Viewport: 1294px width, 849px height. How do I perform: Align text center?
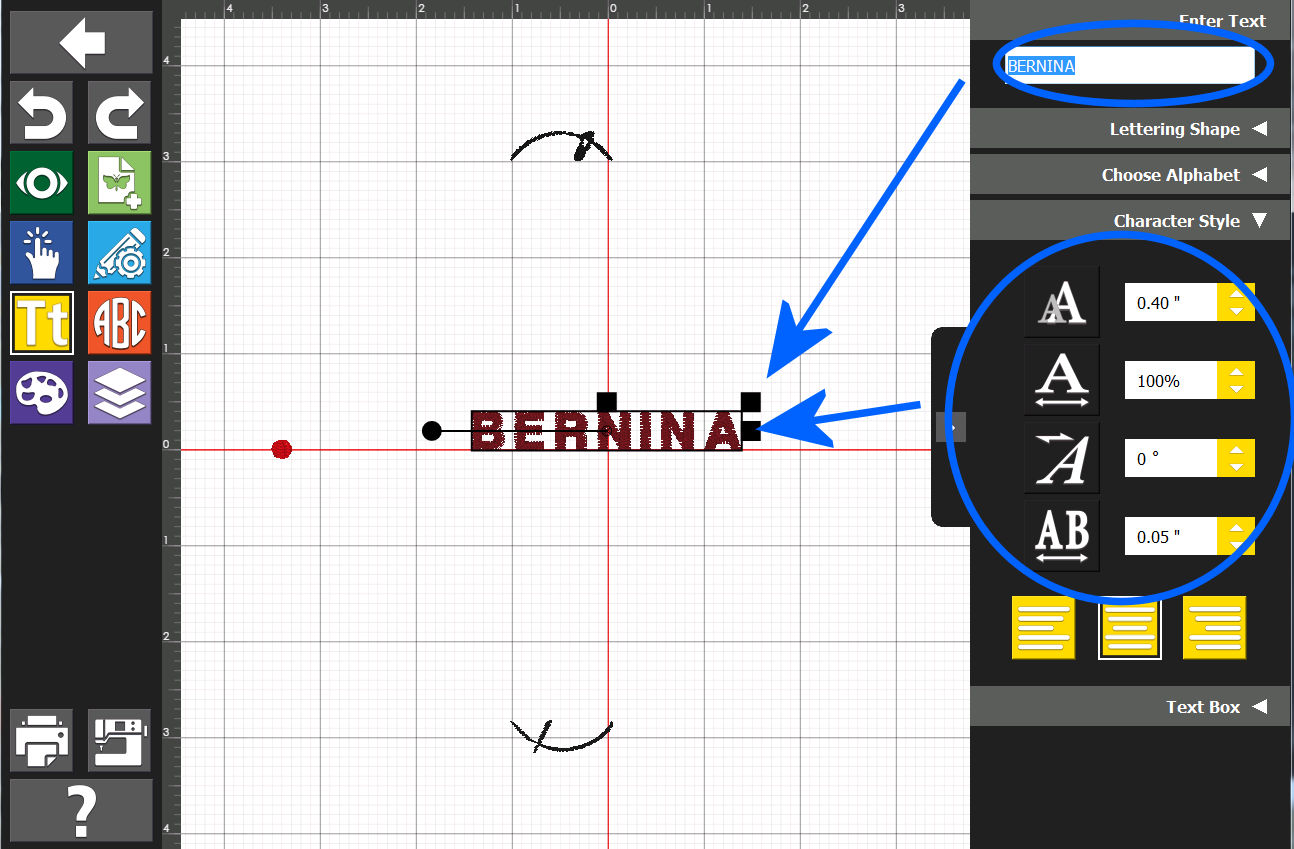[1130, 628]
